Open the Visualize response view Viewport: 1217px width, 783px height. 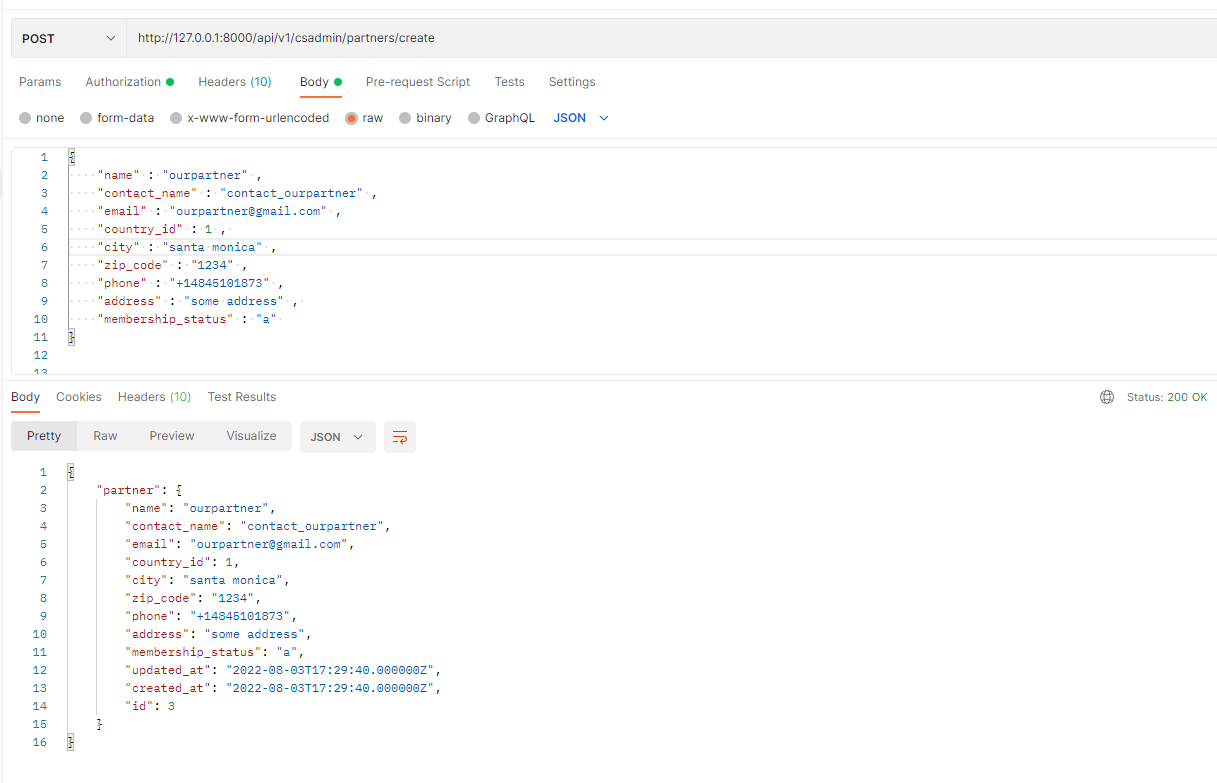251,436
